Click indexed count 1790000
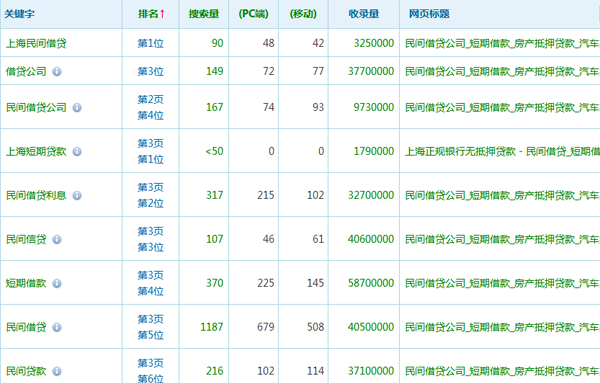 tap(374, 152)
